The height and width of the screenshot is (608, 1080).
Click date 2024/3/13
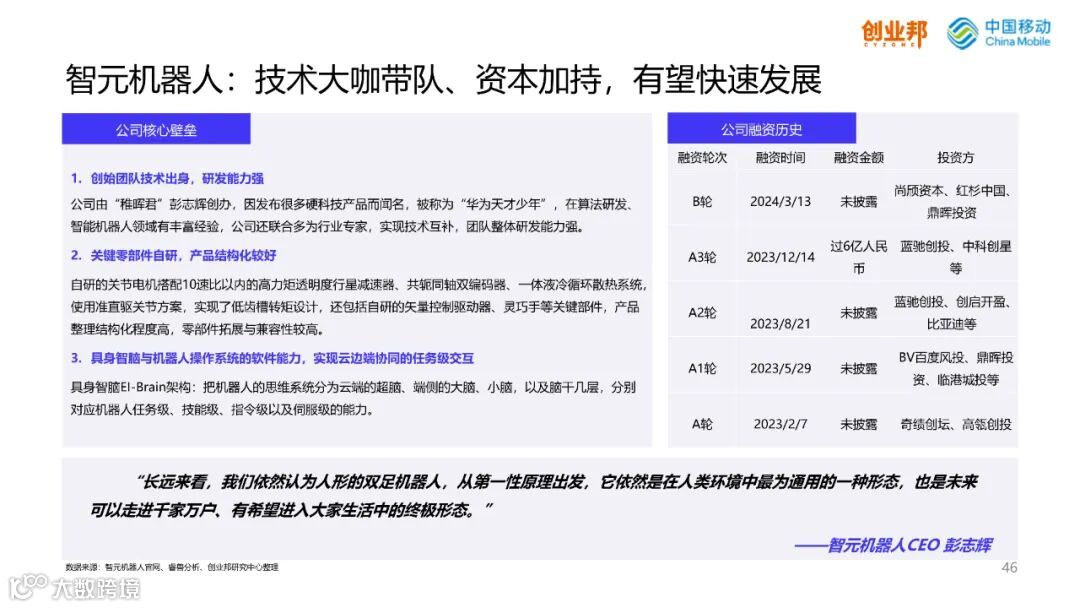780,202
